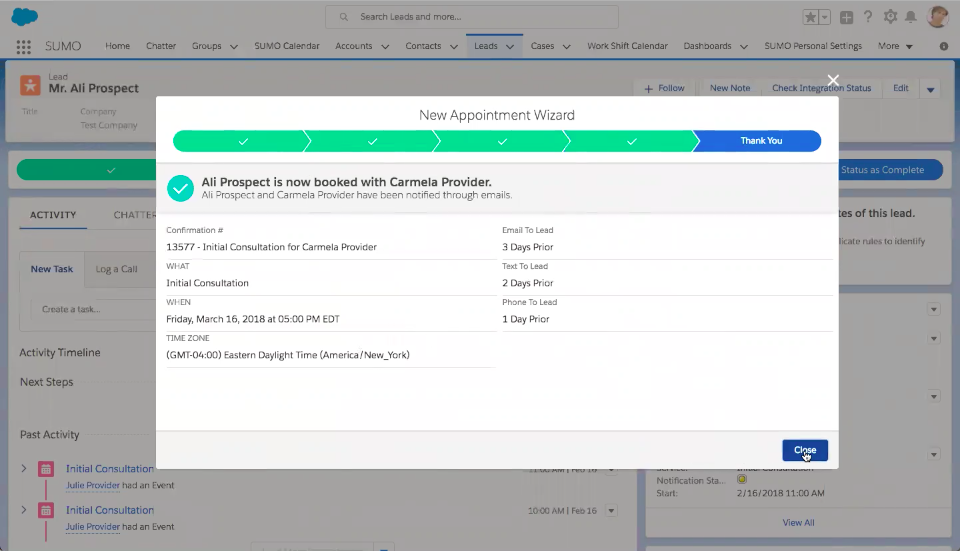Click the user profile avatar

937,17
